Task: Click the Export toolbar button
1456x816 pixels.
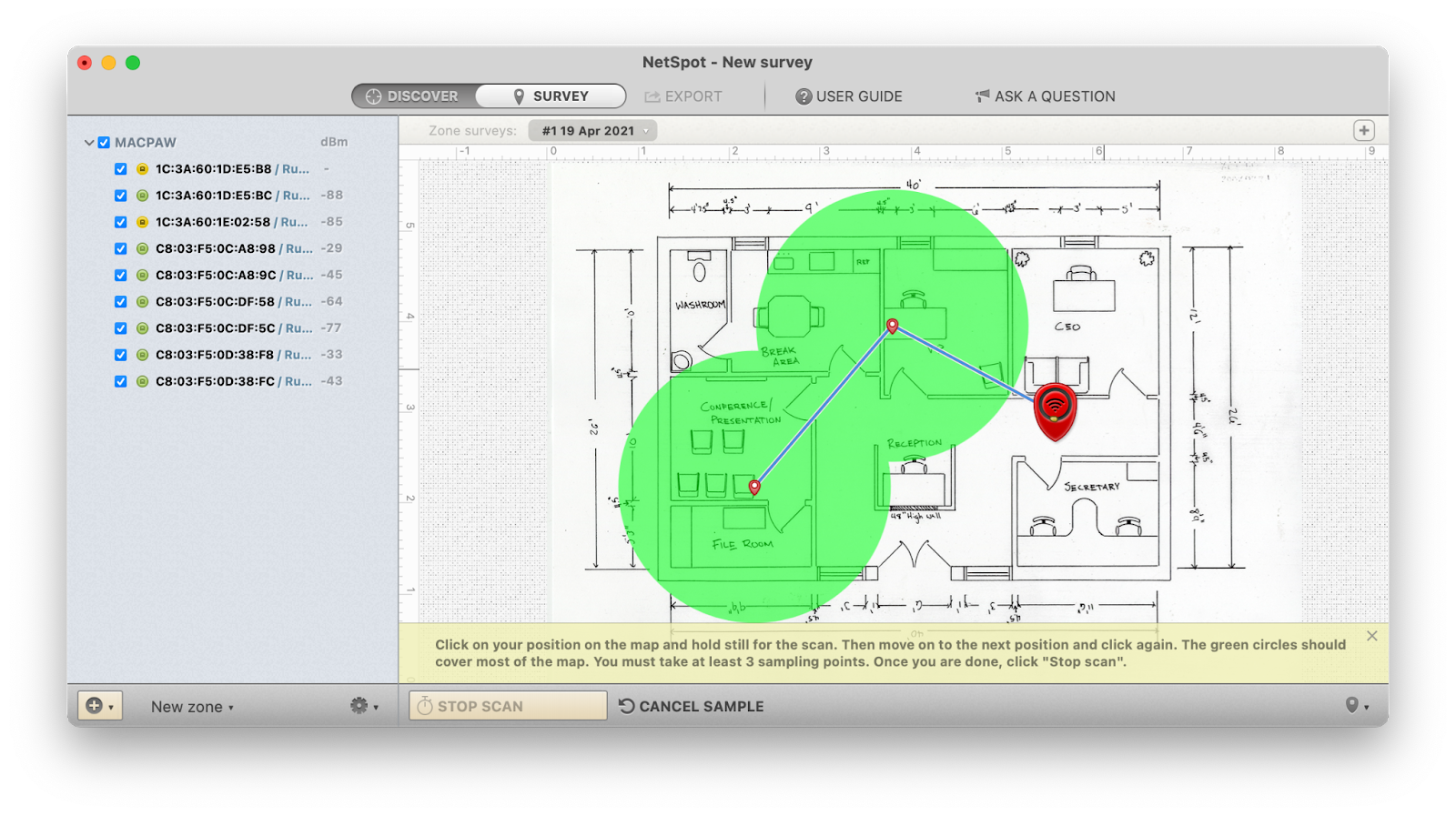Action: coord(683,96)
